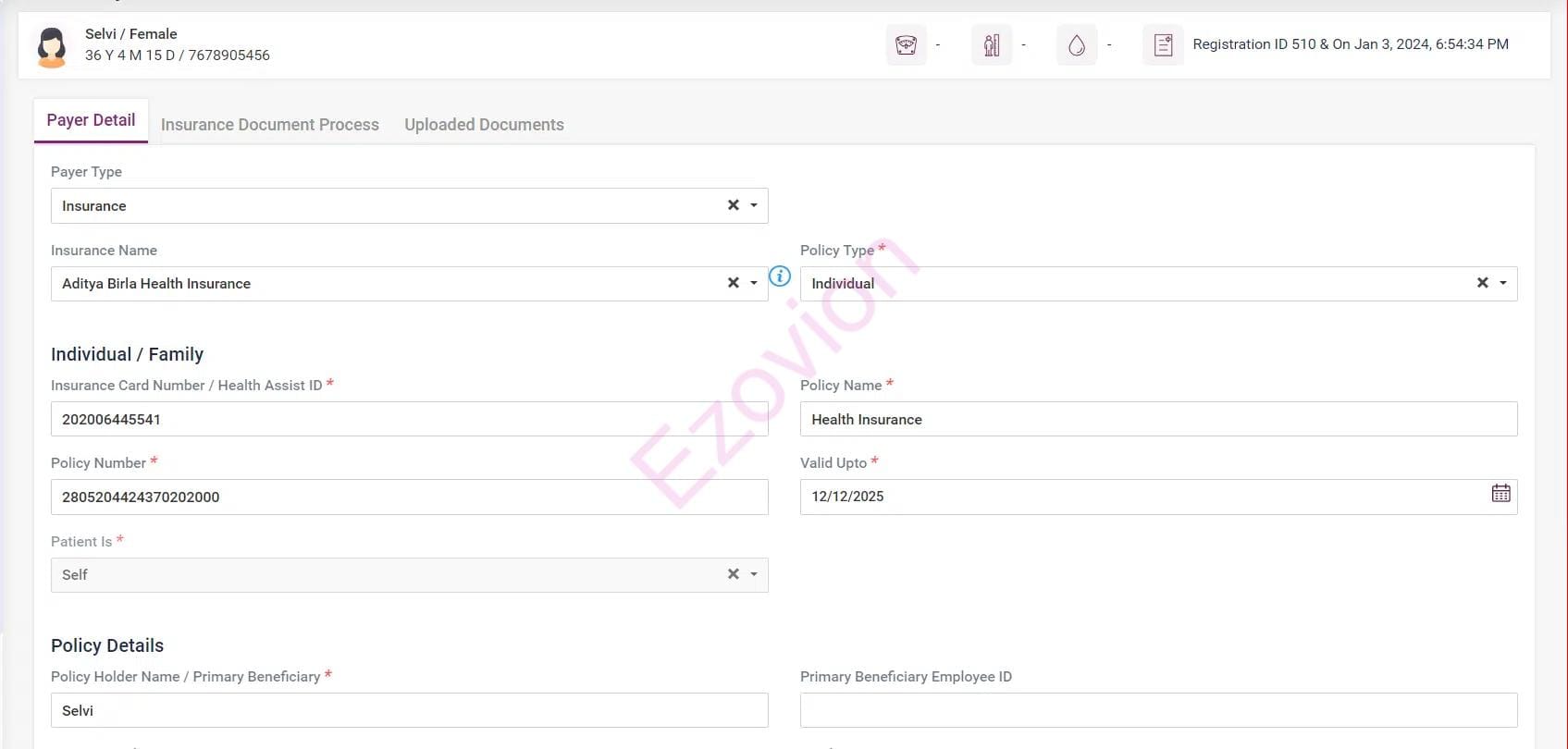Click the blood group drop icon

(x=1076, y=44)
